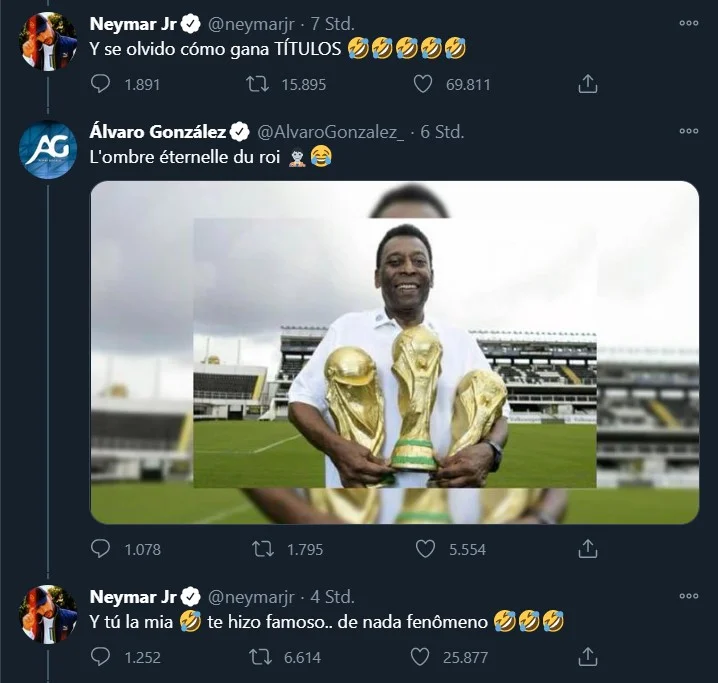Open more options on Álvaro González's tweet
This screenshot has width=718, height=683.
[688, 131]
